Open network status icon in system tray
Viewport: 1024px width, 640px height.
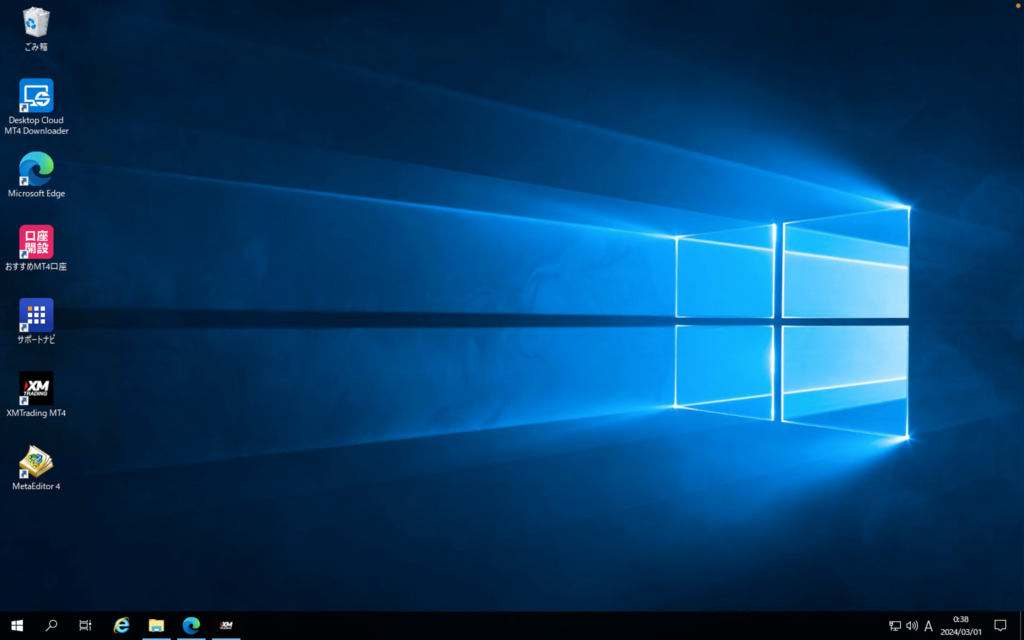pos(895,626)
